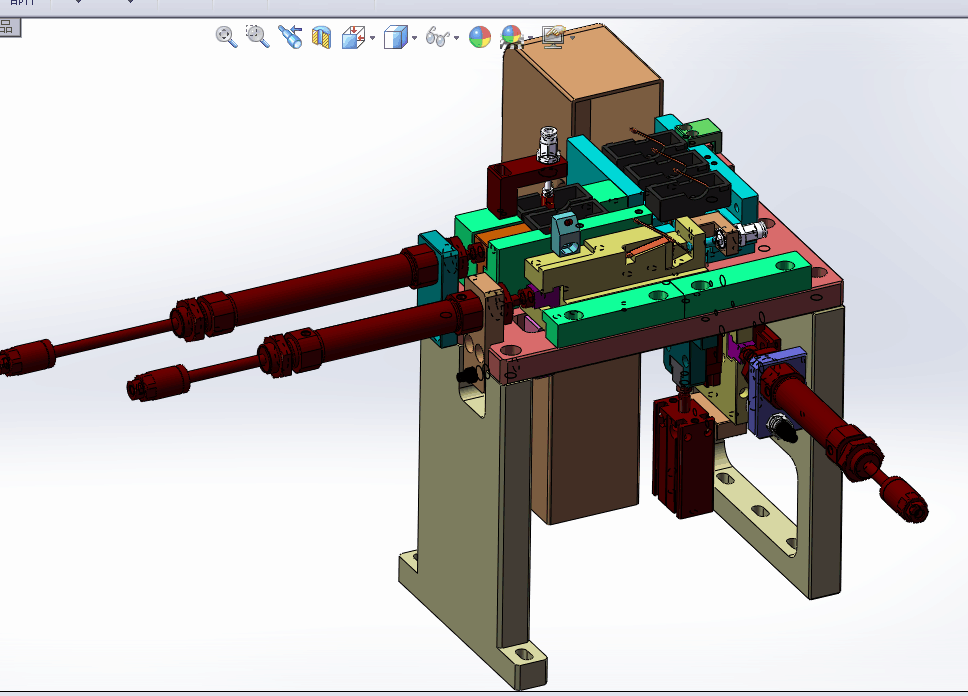This screenshot has height=696, width=968.
Task: Open the Edit Appearance color ball
Action: click(x=480, y=37)
